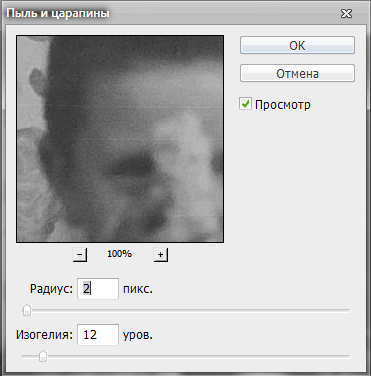Viewport: 371px width, 376px height.
Task: Zoom out the preview with minus button
Action: point(80,255)
